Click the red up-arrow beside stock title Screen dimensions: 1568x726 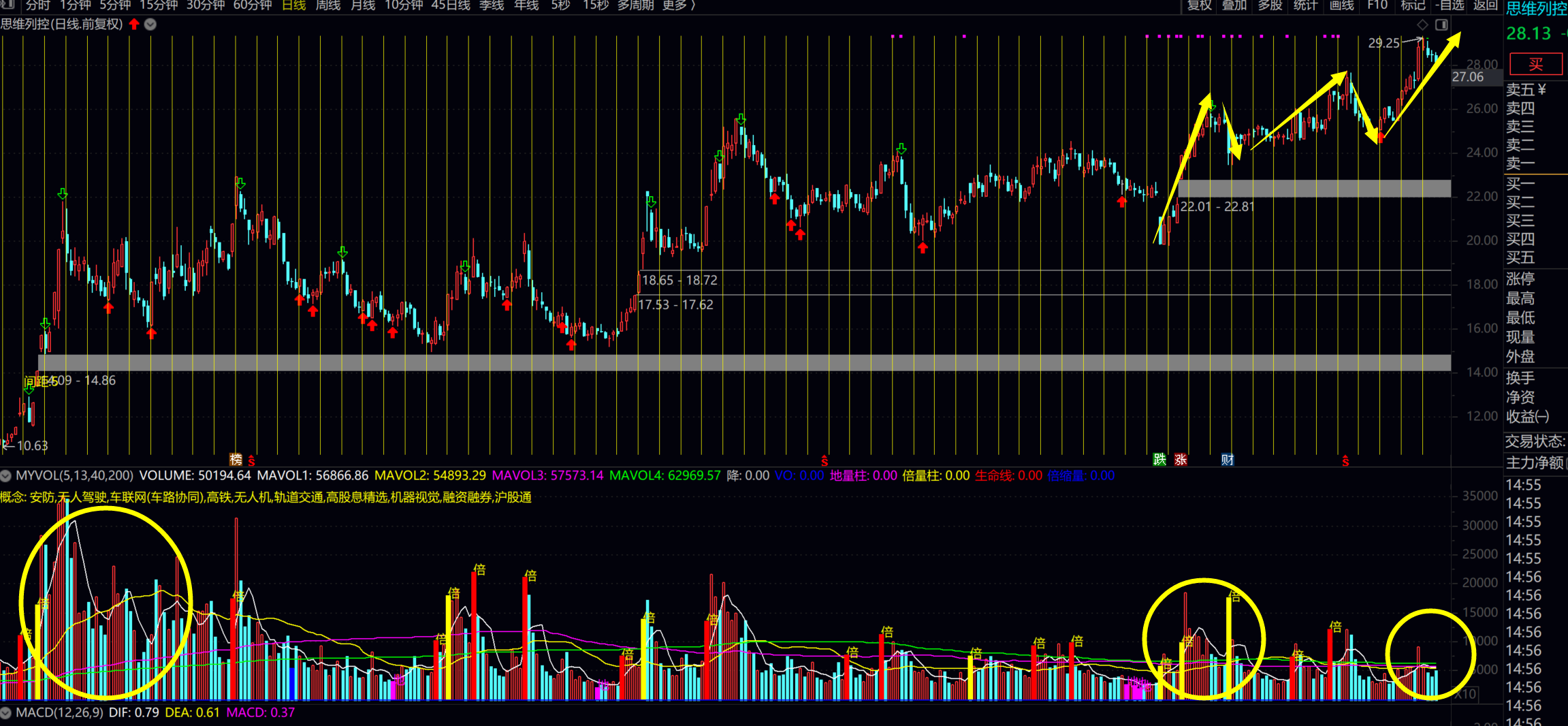click(134, 25)
